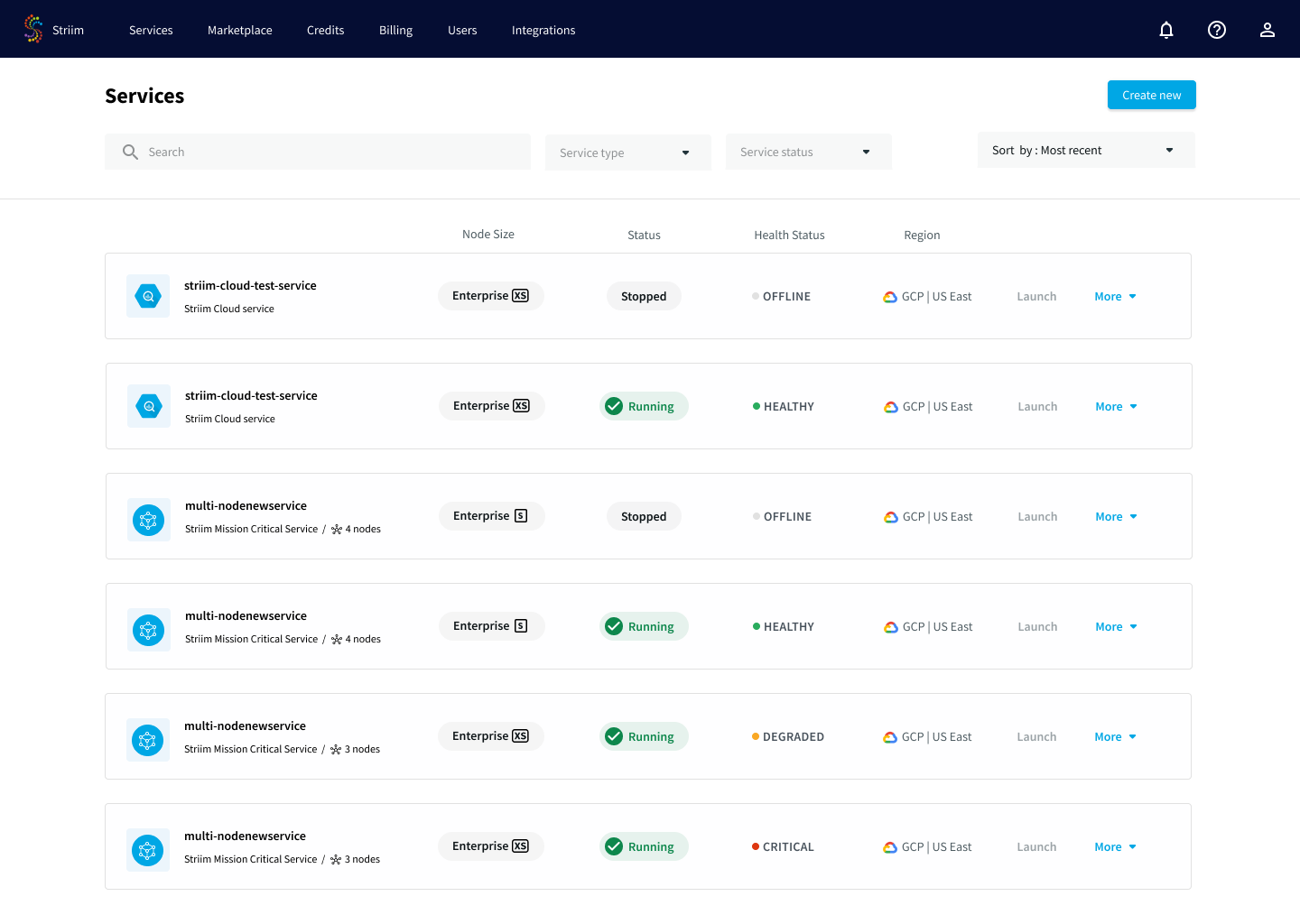Open the Sort by Most recent dropdown
The width and height of the screenshot is (1300, 924).
pos(1086,150)
